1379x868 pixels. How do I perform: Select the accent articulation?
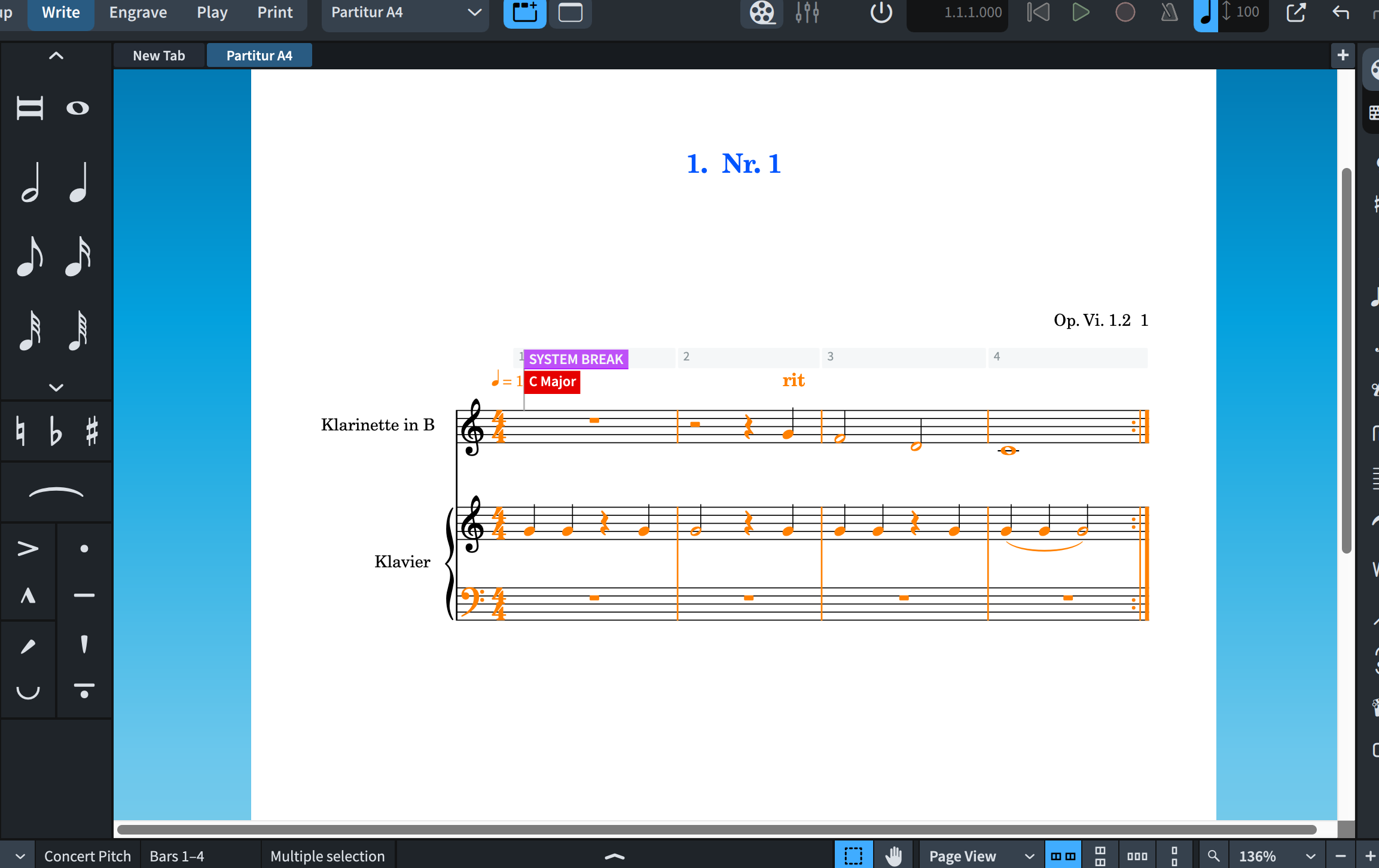pos(28,548)
